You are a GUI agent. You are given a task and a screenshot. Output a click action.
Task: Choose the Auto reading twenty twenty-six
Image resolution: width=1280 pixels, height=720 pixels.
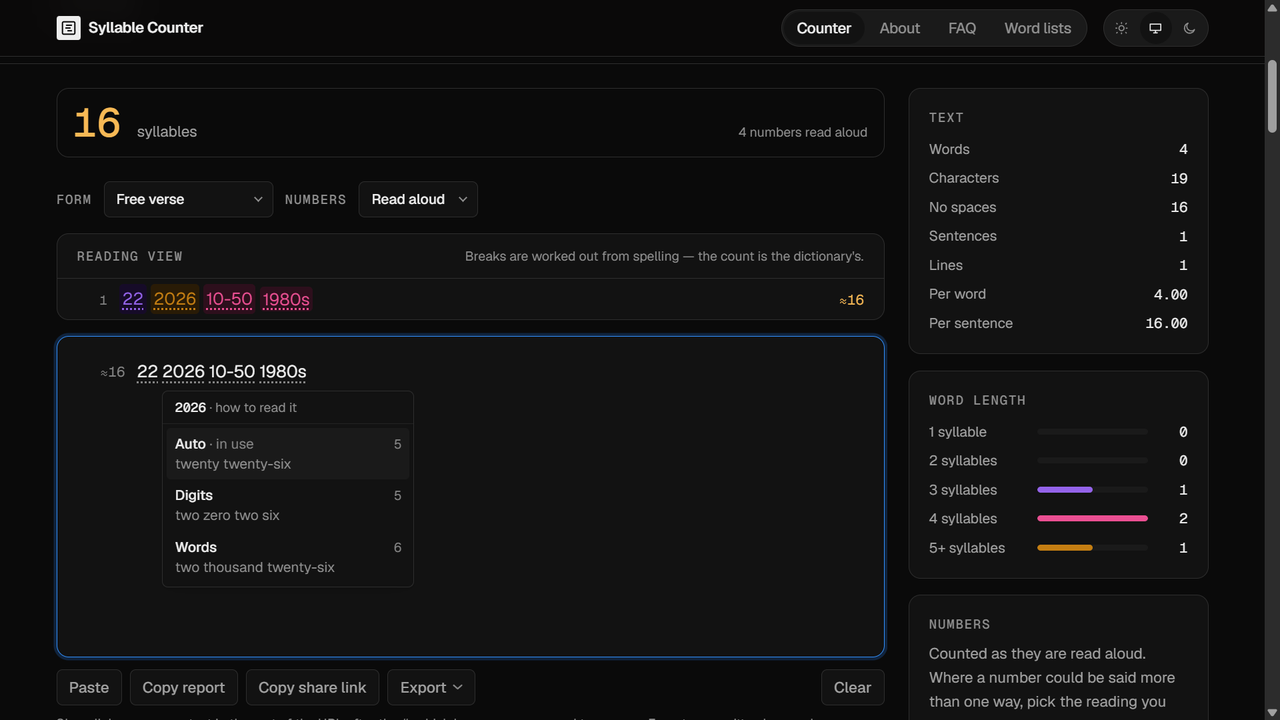(x=288, y=454)
